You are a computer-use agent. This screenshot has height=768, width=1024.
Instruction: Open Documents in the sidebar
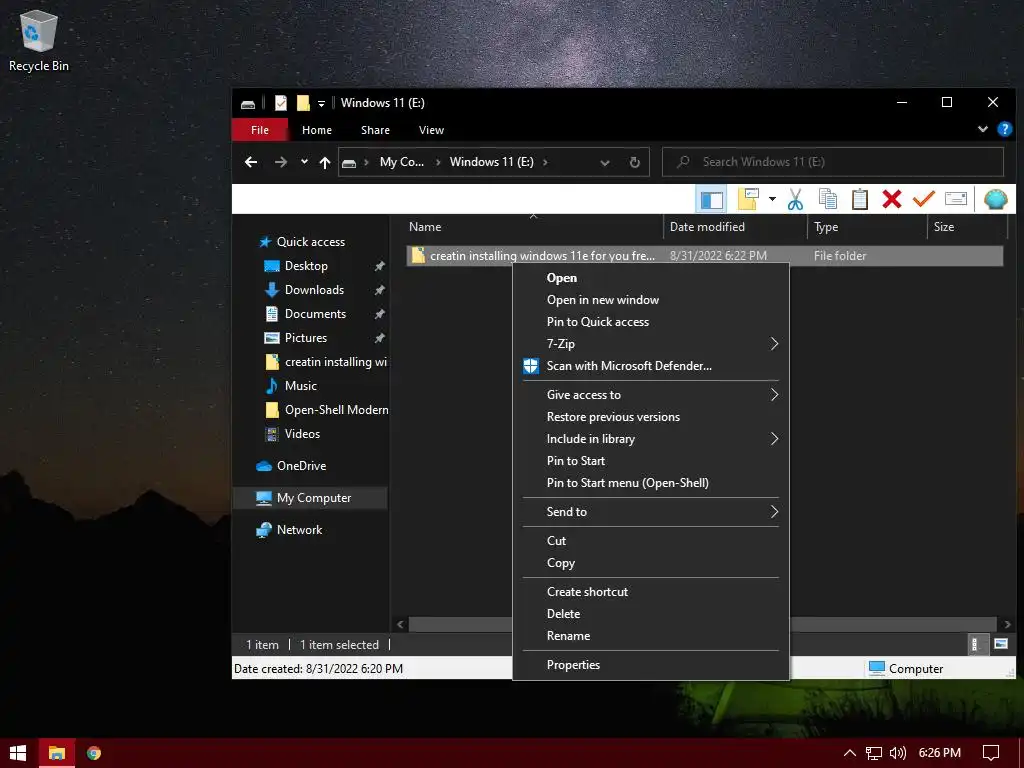tap(315, 314)
